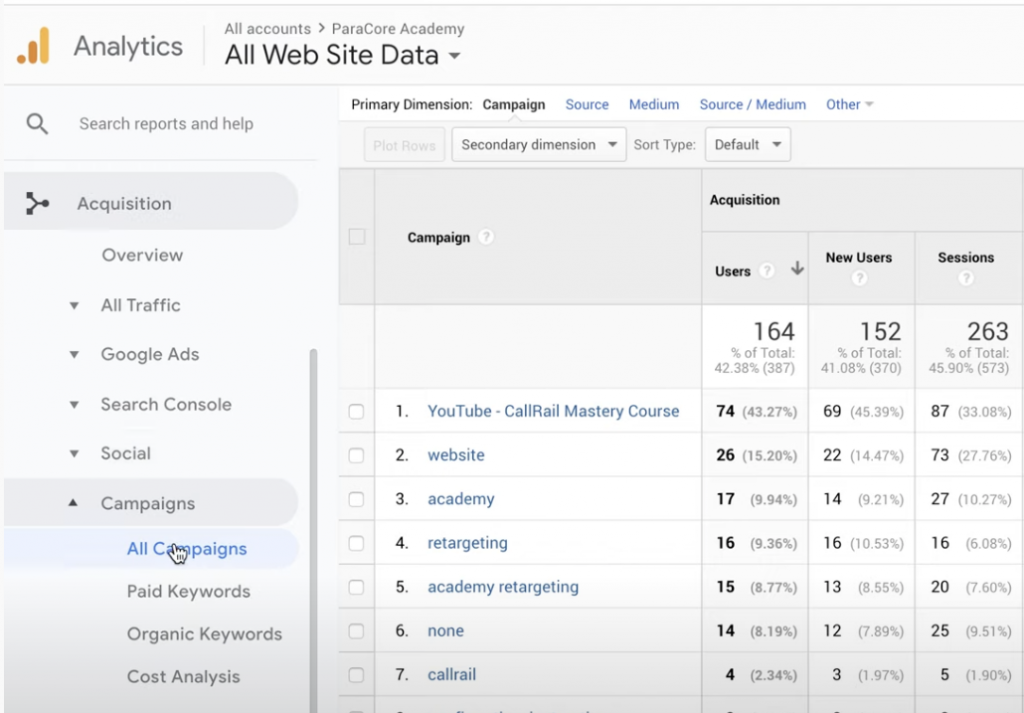
Task: Click the Plot Rows button
Action: tap(404, 145)
